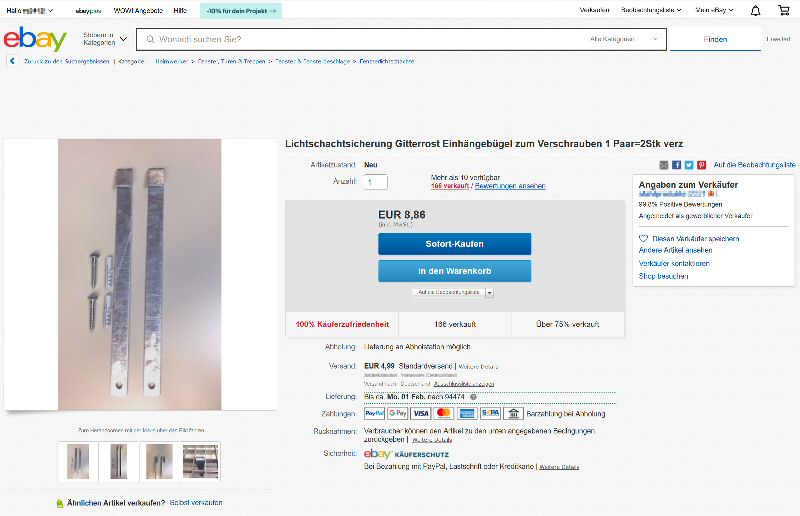800x516 pixels.
Task: Share listing via email icon
Action: click(664, 165)
